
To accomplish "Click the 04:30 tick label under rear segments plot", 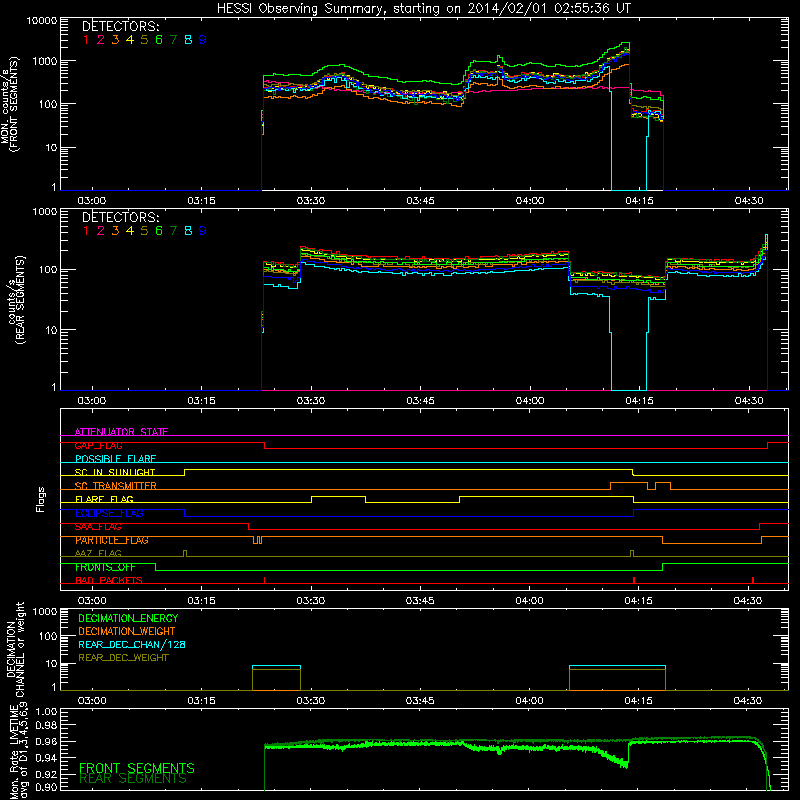I will (x=749, y=401).
